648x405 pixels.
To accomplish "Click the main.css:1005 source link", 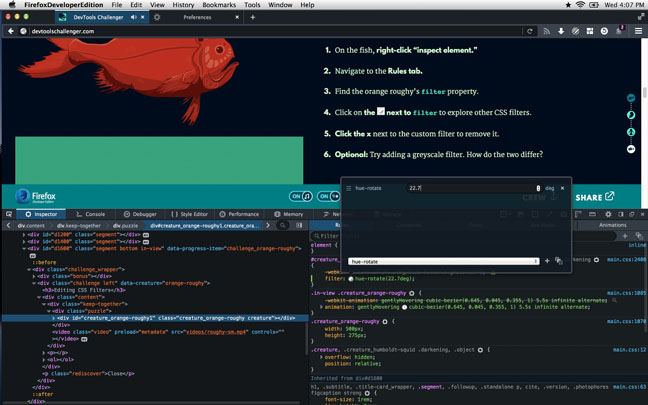I will pos(626,293).
